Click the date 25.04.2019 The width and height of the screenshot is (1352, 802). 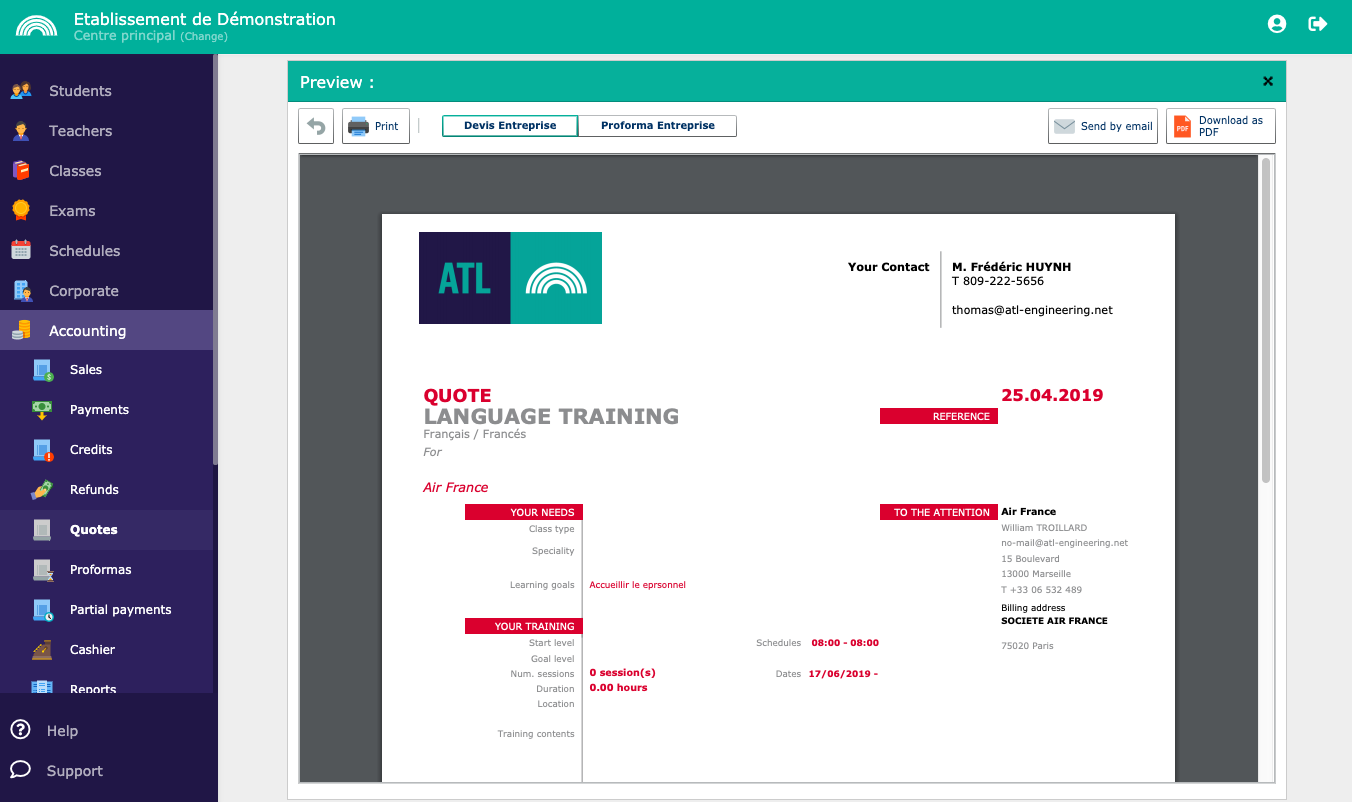(x=1052, y=395)
